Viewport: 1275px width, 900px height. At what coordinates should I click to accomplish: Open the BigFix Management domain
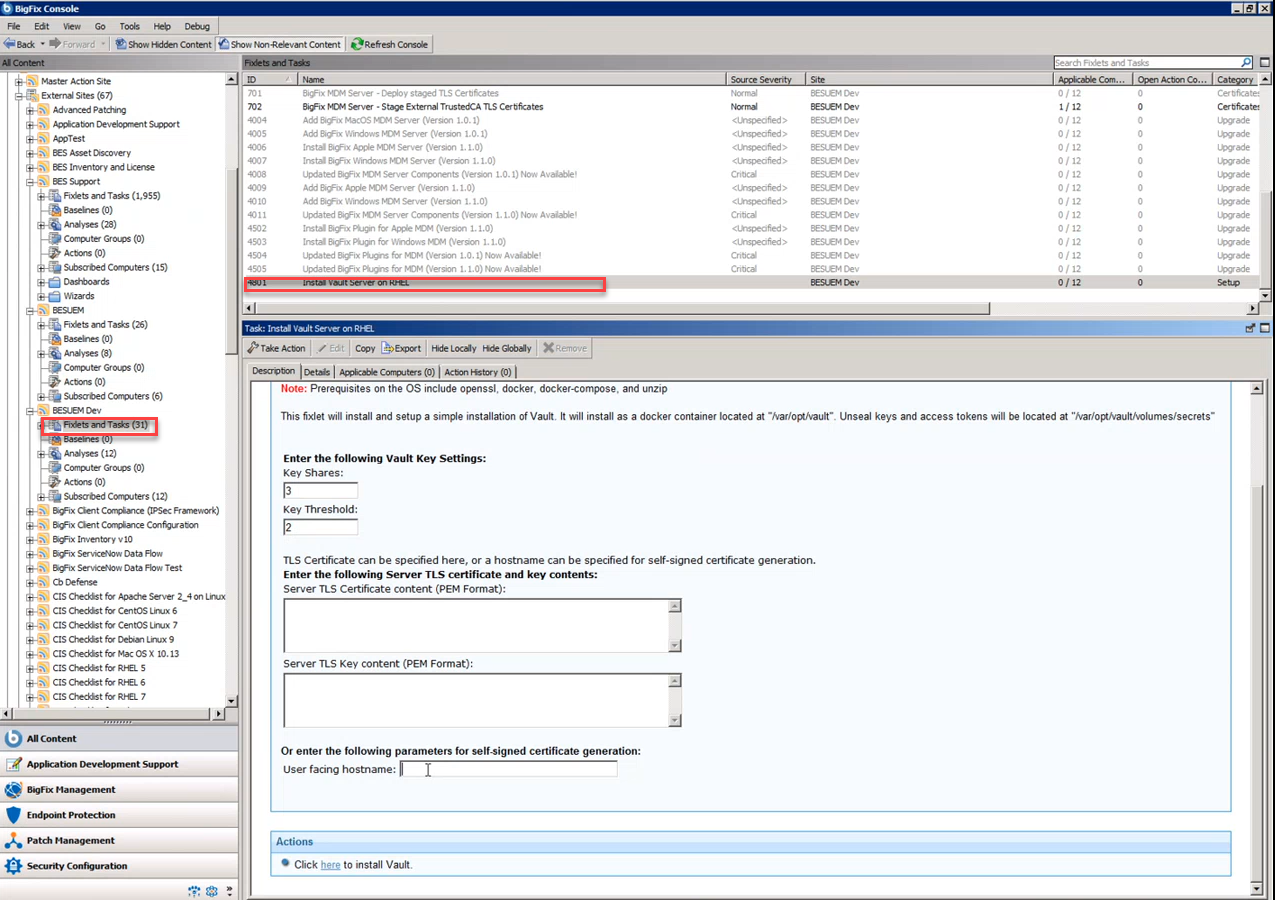pyautogui.click(x=119, y=789)
